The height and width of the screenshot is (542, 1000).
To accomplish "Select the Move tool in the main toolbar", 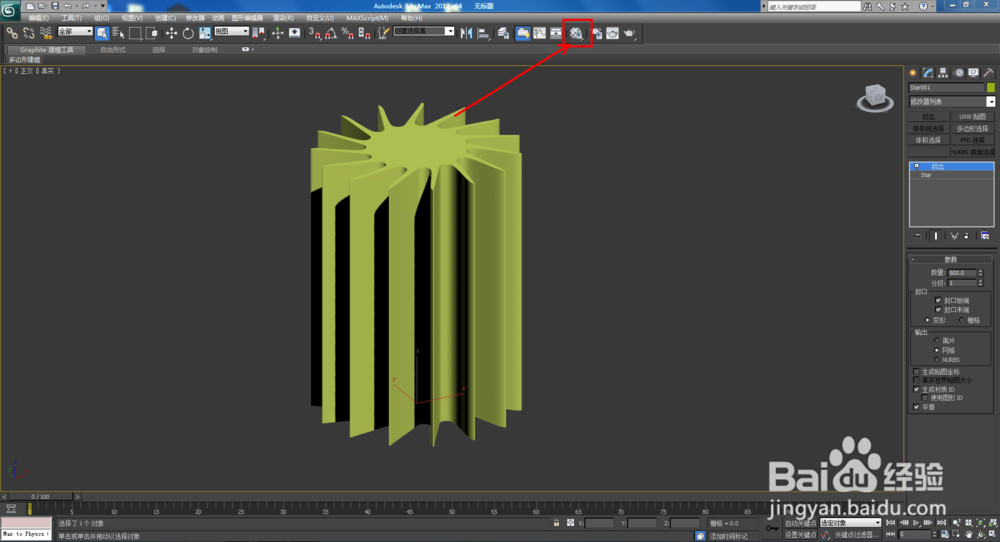I will point(171,33).
